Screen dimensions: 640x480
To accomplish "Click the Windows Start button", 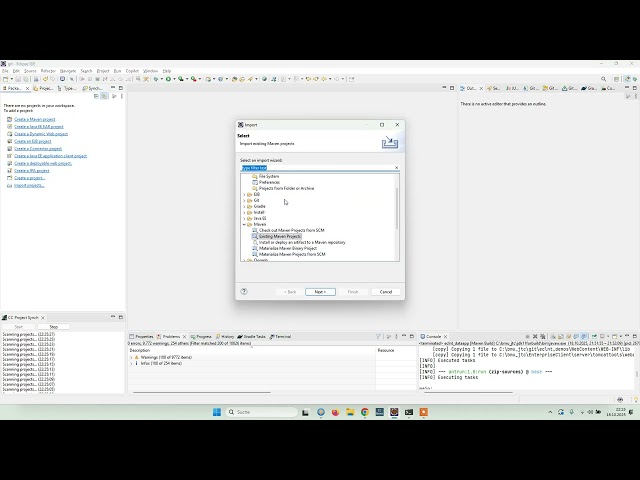I will pos(217,412).
